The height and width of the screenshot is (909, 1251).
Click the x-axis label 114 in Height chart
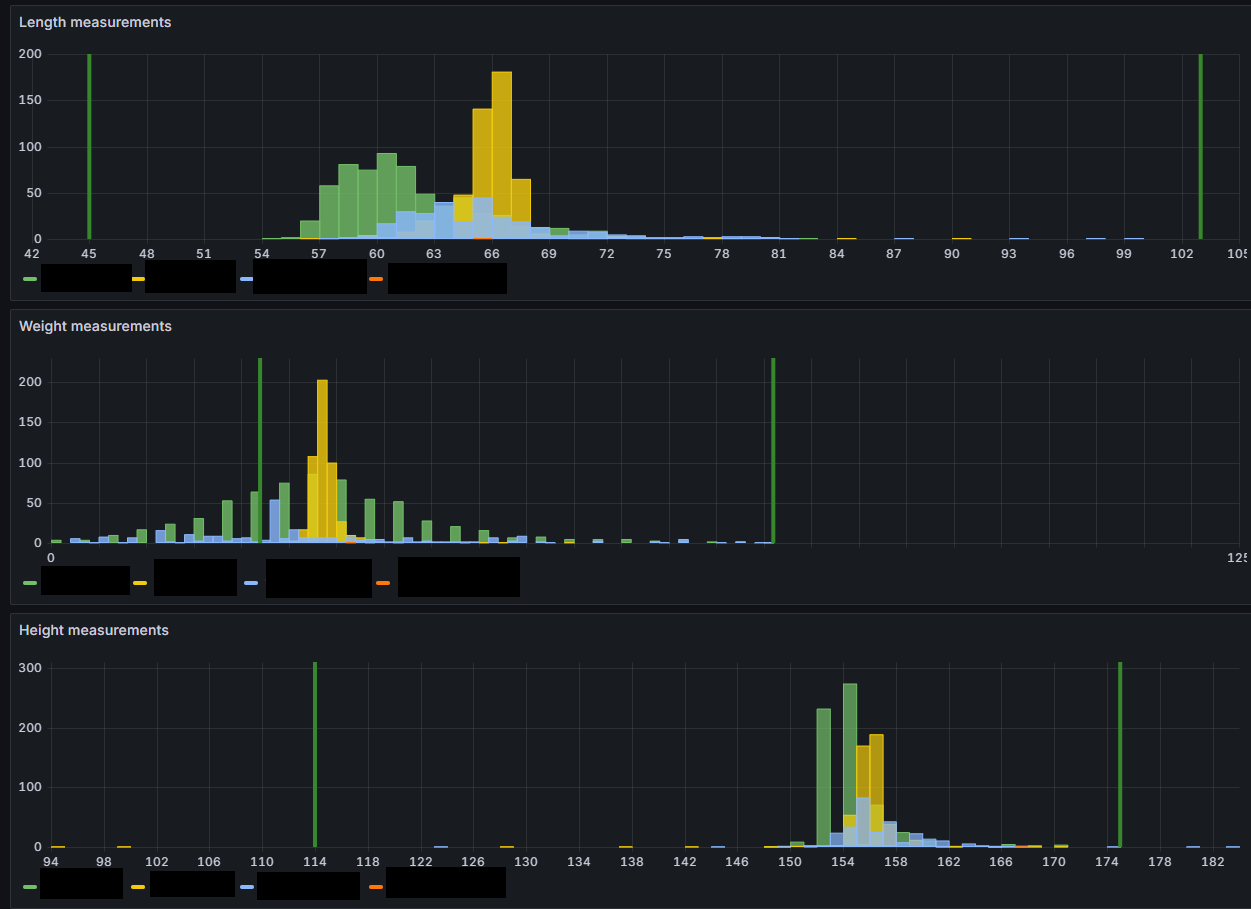point(315,861)
